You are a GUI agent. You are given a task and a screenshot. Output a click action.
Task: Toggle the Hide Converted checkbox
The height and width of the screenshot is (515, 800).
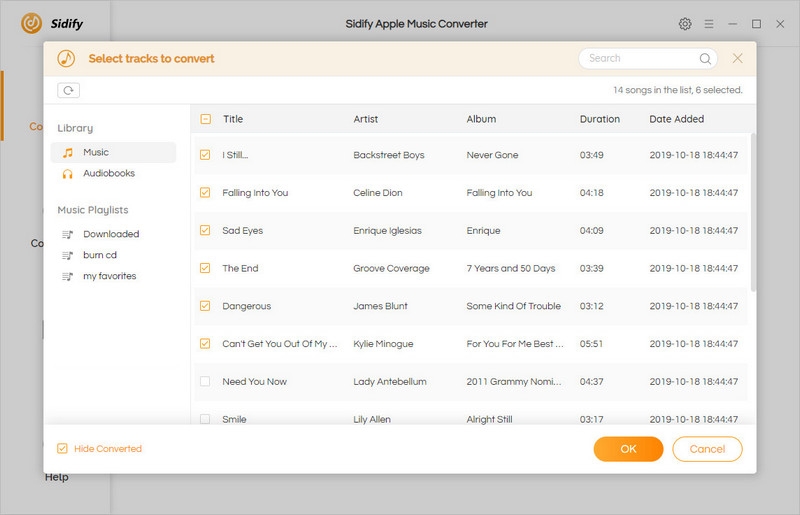(x=63, y=449)
